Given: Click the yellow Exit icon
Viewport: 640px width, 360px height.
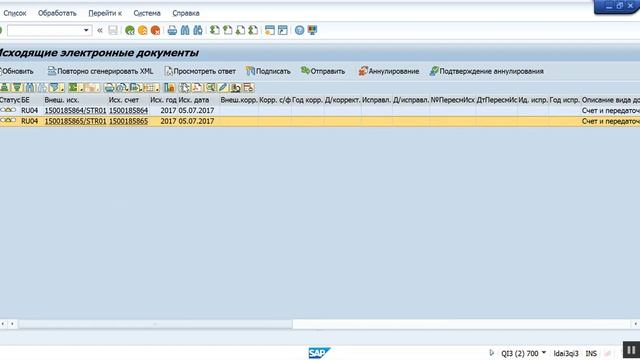Looking at the screenshot, I should [142, 30].
